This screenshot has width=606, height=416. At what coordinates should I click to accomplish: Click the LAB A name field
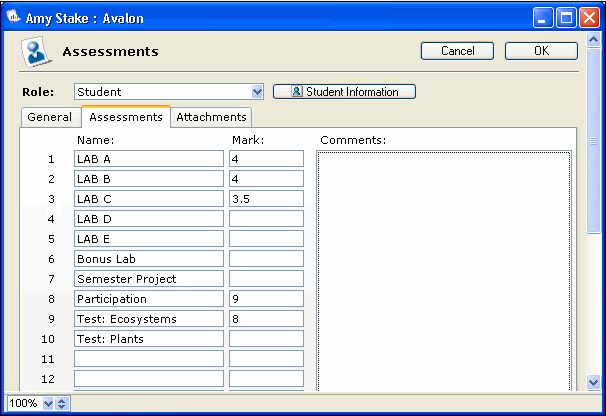(x=148, y=159)
